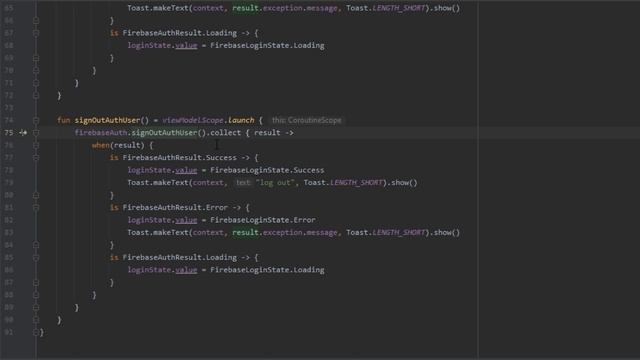Click the fold end marker on the last line 91
This screenshot has height=360, width=640.
[x=36, y=332]
